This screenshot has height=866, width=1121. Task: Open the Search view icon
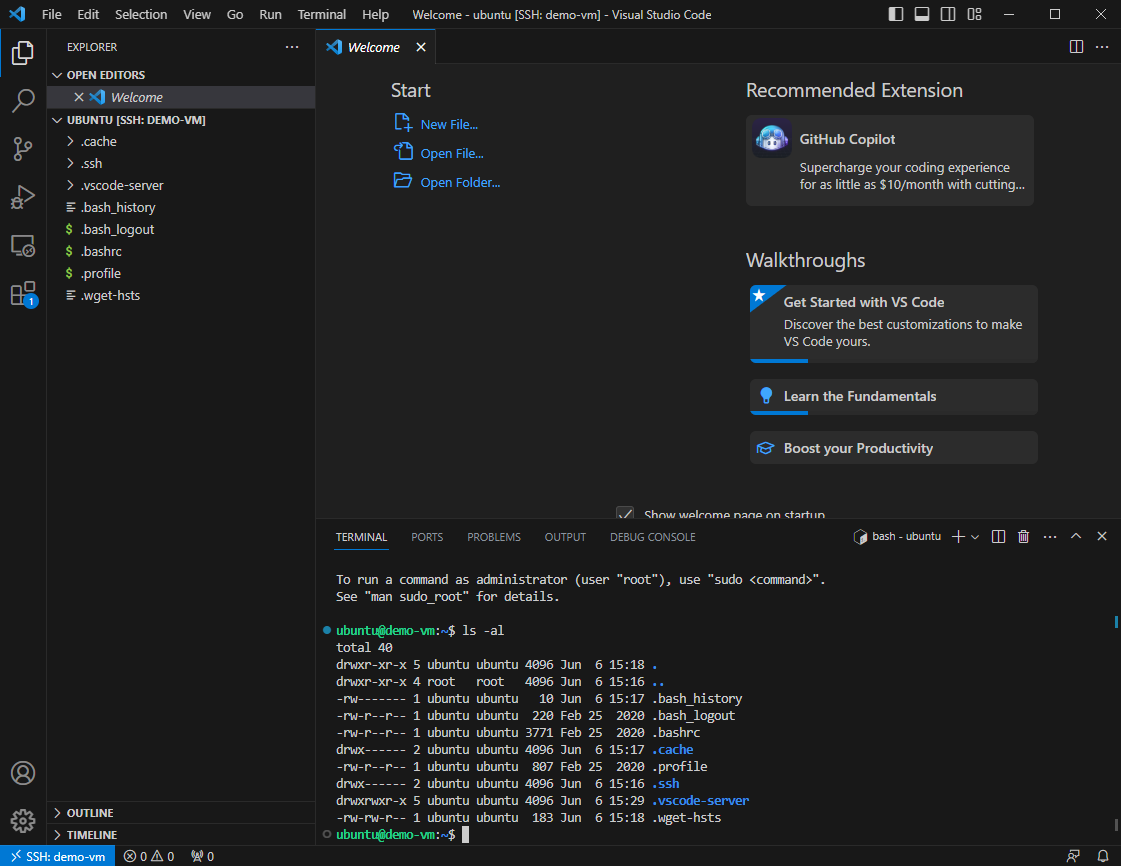(23, 101)
